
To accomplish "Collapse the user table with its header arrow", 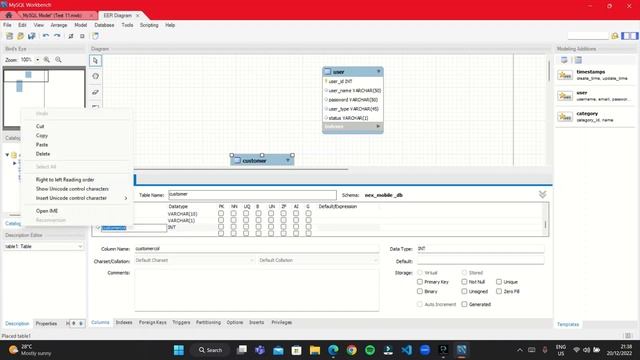I will 378,71.
